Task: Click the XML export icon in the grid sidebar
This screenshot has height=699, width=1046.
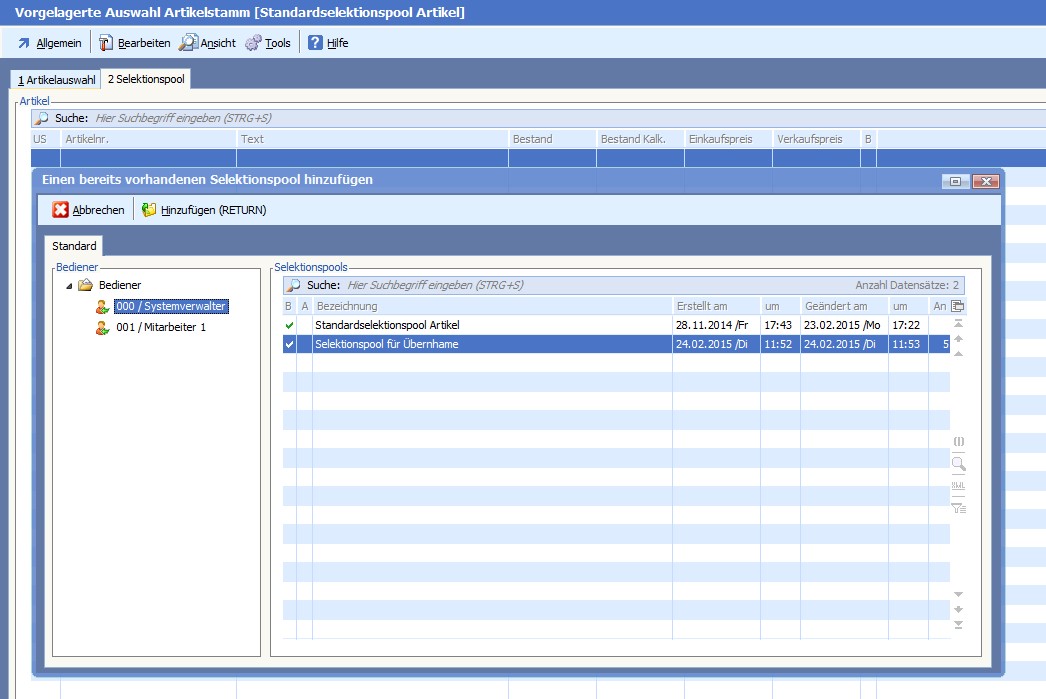Action: pyautogui.click(x=958, y=486)
